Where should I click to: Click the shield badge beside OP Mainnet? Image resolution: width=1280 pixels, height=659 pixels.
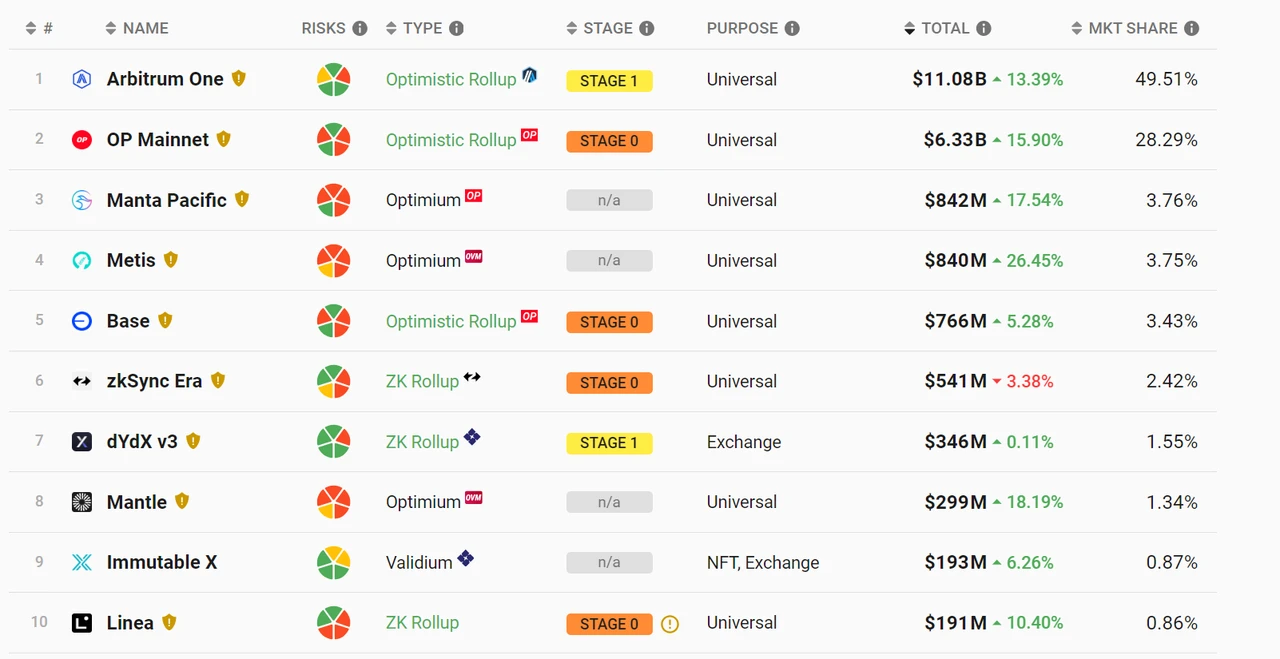224,139
